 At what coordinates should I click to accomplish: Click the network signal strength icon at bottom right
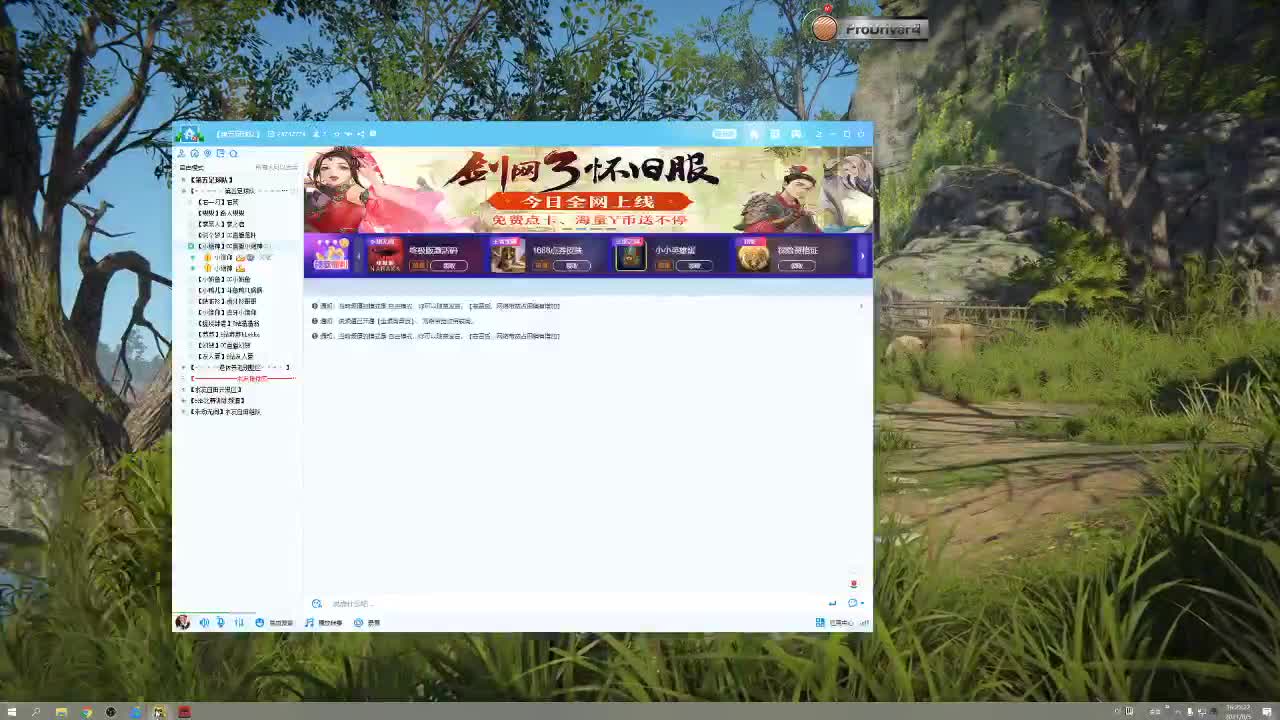click(865, 622)
